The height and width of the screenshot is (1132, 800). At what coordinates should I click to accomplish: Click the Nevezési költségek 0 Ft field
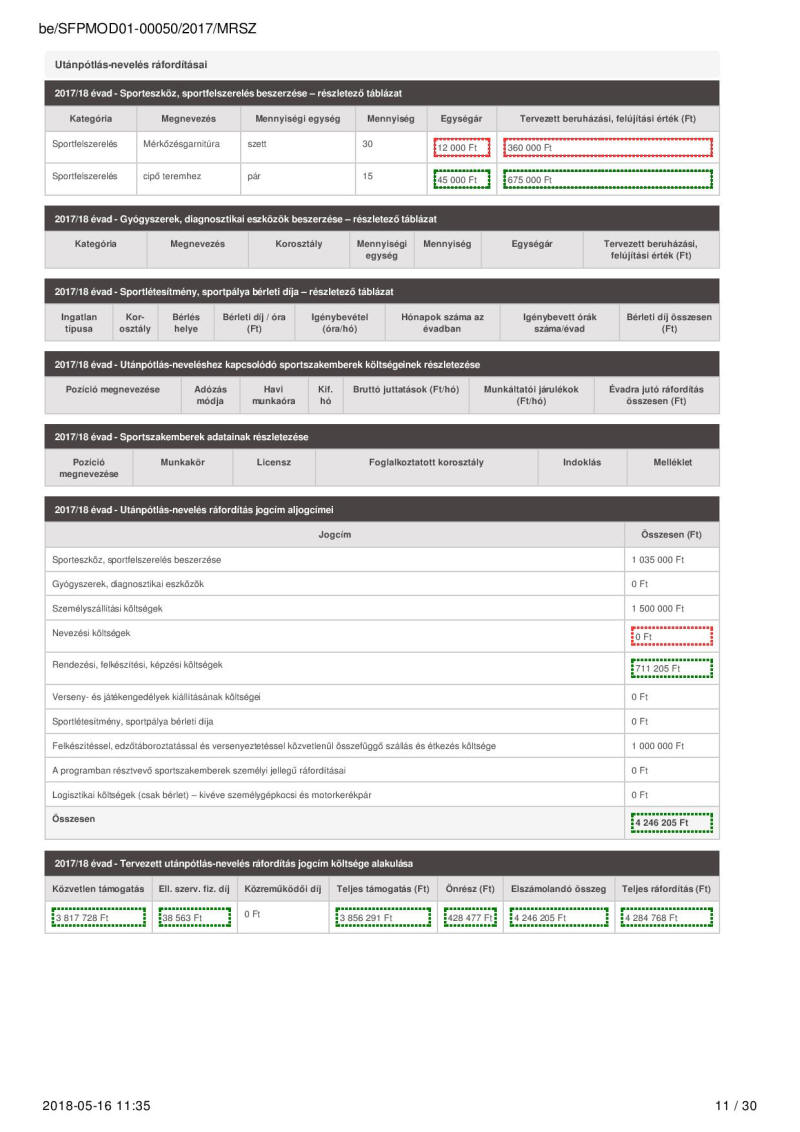(x=671, y=636)
